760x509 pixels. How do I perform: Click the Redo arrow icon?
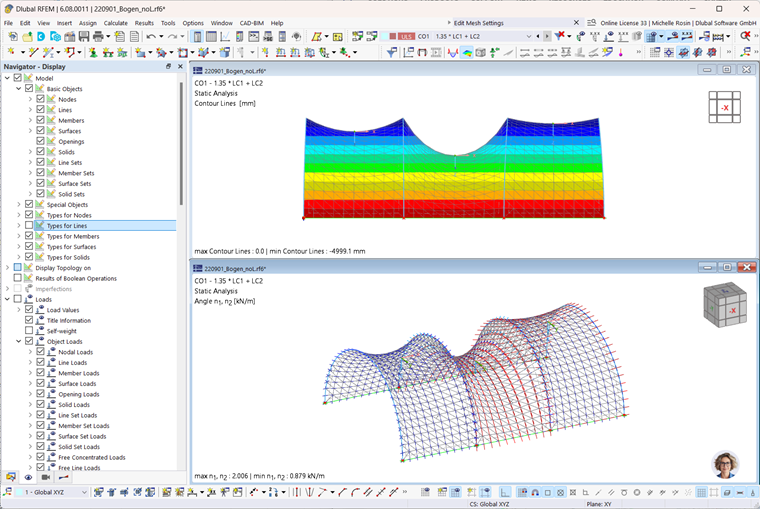[172, 36]
